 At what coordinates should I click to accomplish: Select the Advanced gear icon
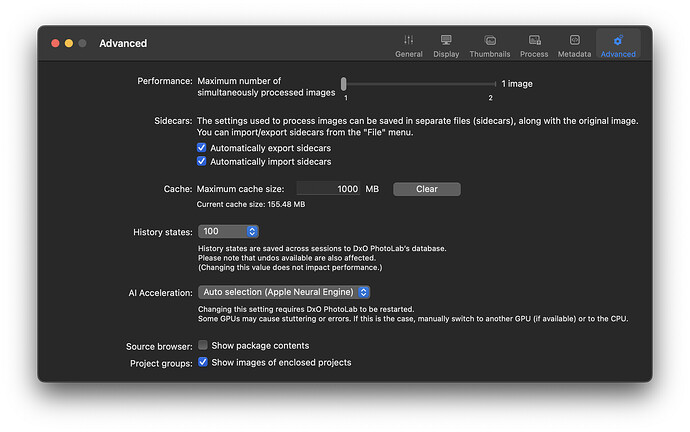618,40
